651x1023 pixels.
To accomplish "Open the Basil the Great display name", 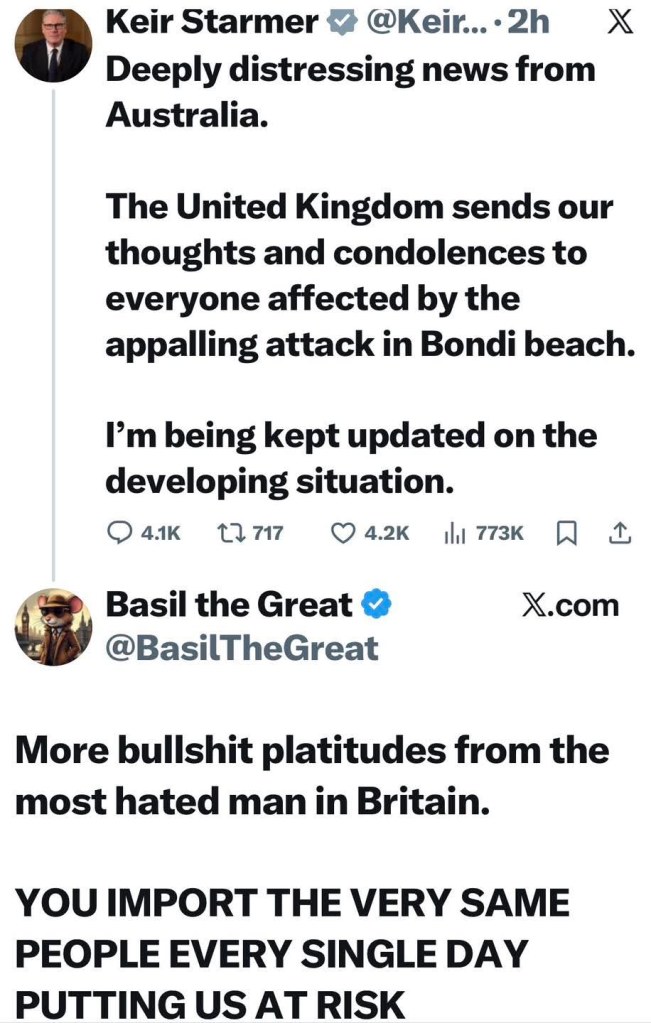I will [230, 605].
